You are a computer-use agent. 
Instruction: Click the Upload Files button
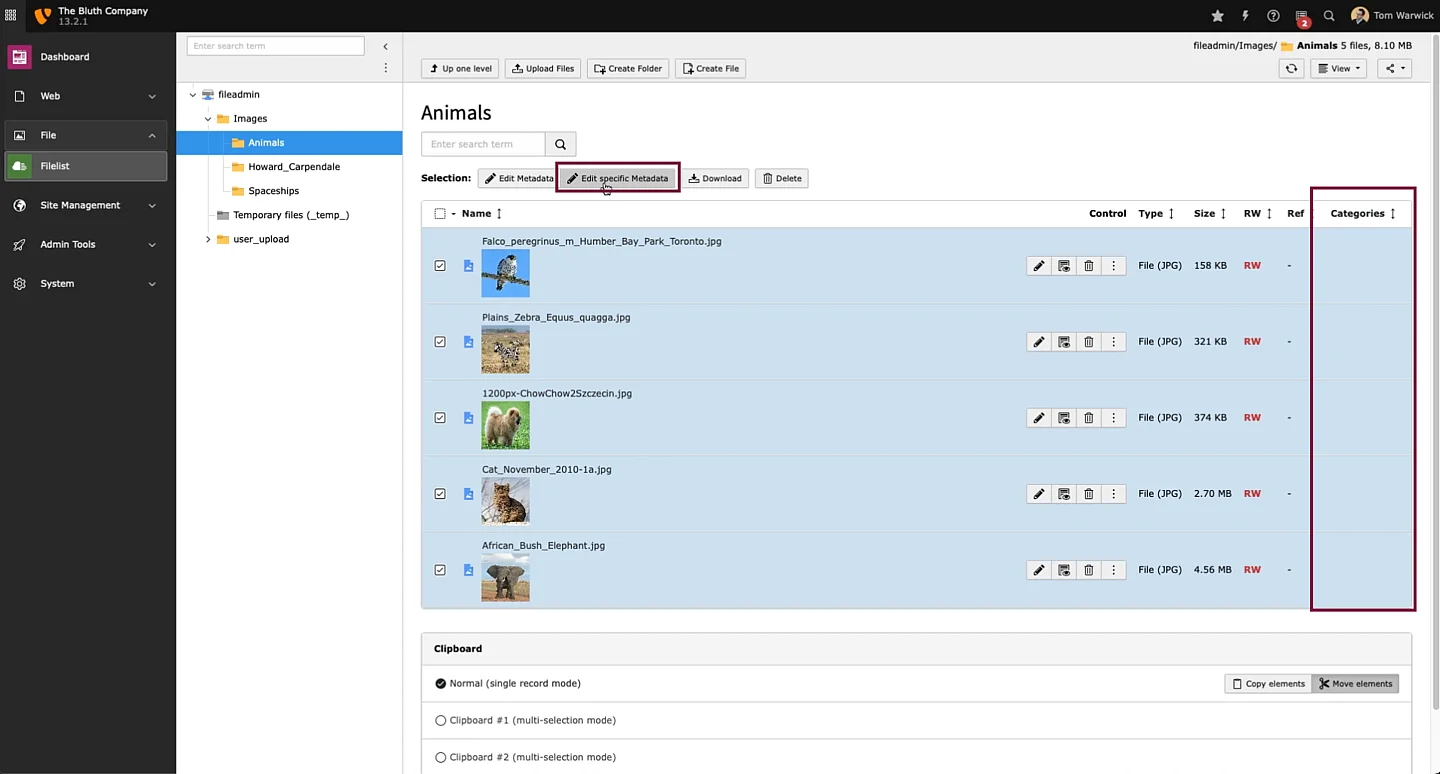[x=543, y=69]
